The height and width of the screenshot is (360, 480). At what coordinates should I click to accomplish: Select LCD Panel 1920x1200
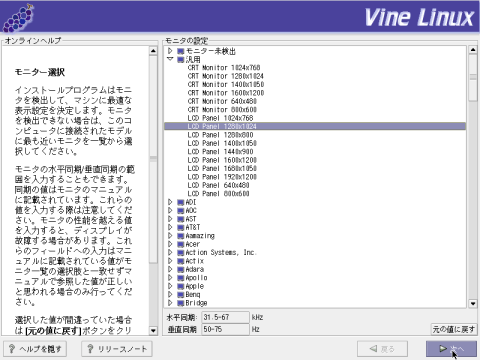pyautogui.click(x=222, y=177)
